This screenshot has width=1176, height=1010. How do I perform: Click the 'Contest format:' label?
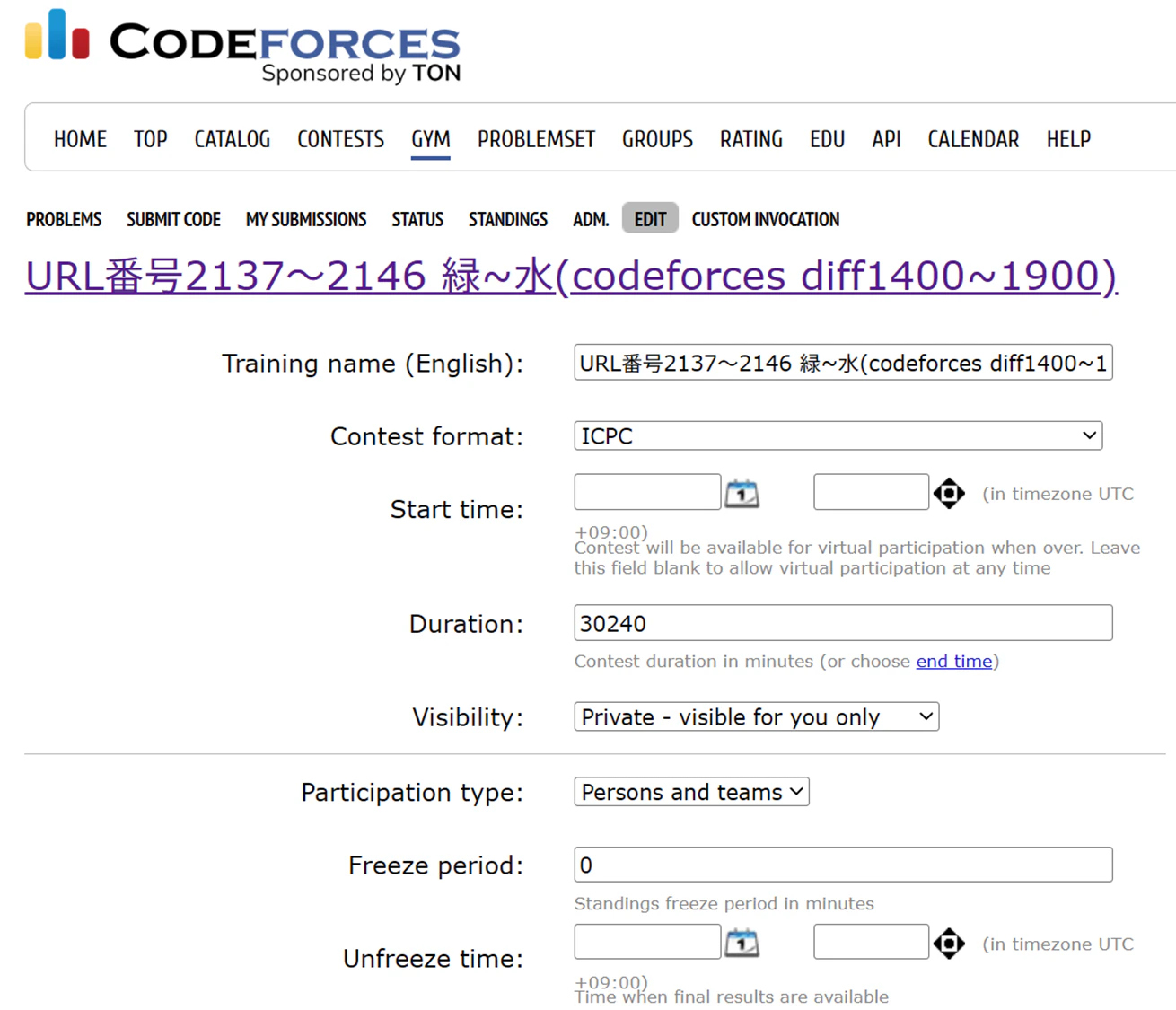pyautogui.click(x=426, y=436)
